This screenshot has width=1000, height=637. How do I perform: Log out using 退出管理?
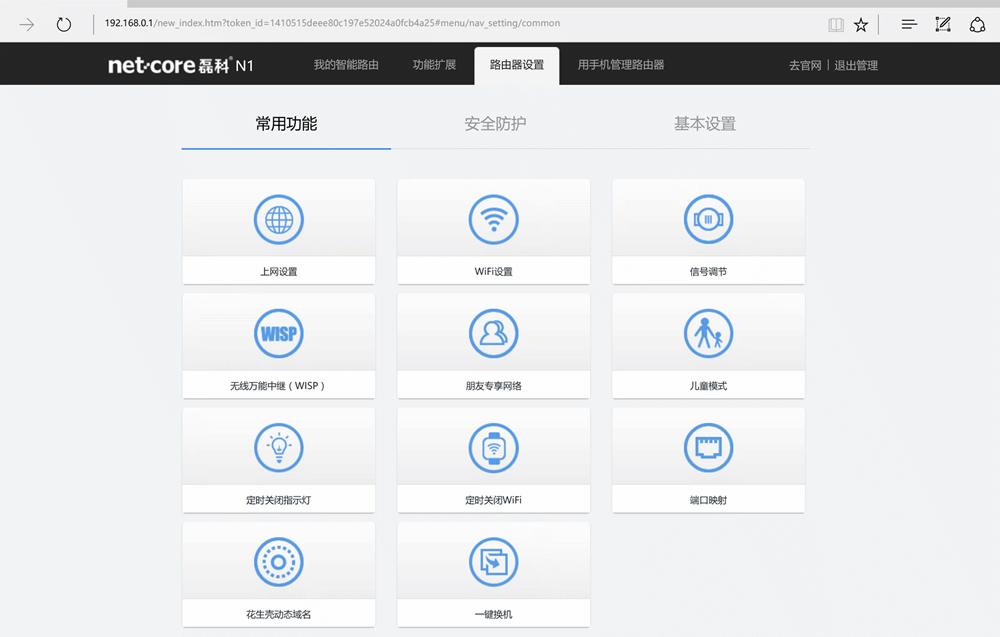tap(859, 64)
